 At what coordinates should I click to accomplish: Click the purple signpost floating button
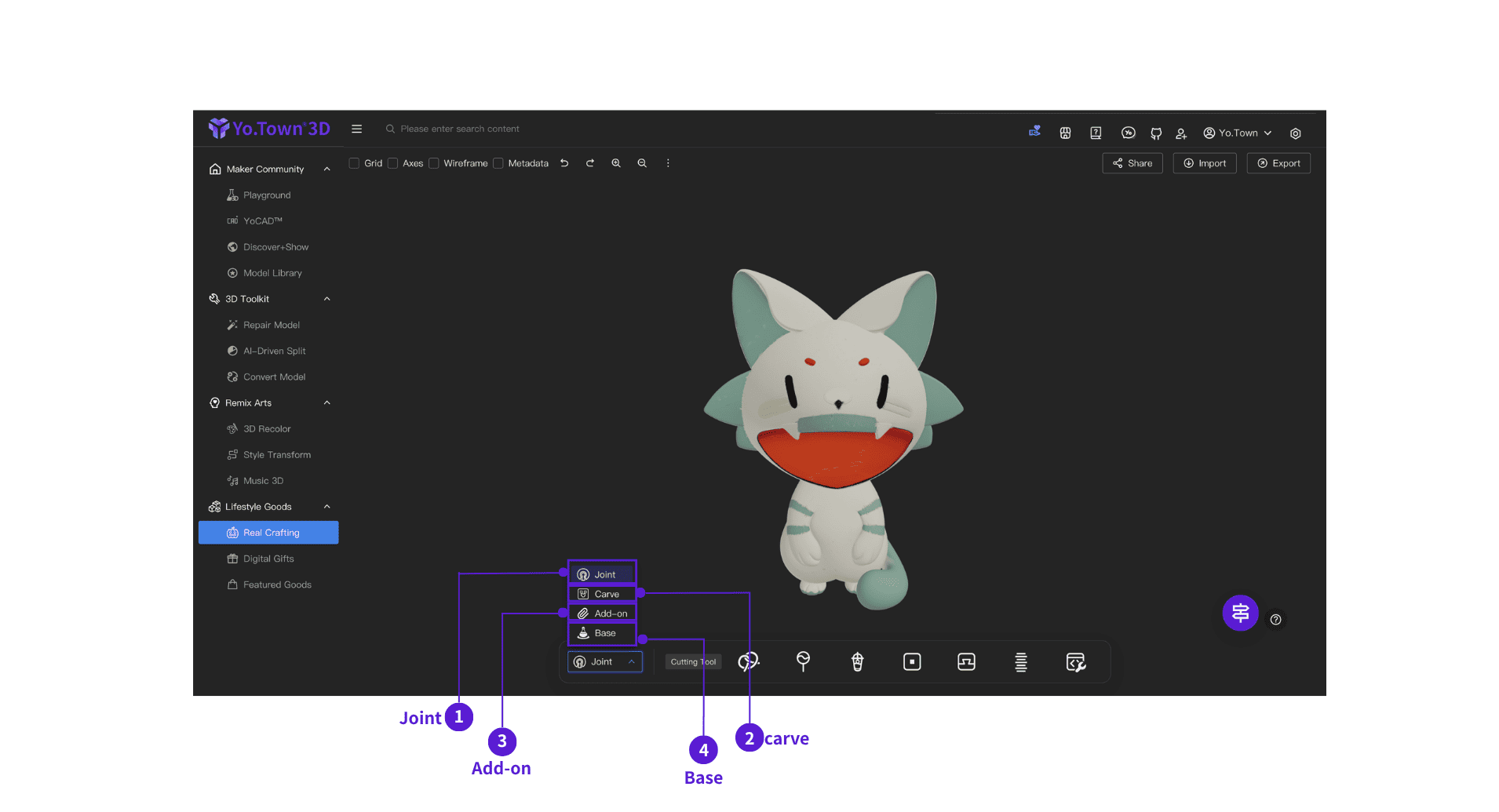click(1240, 613)
